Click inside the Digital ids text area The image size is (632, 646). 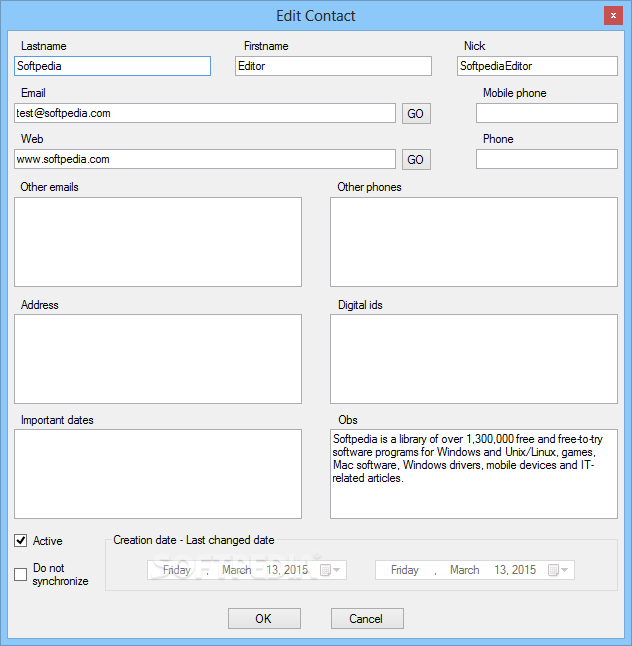coord(474,359)
